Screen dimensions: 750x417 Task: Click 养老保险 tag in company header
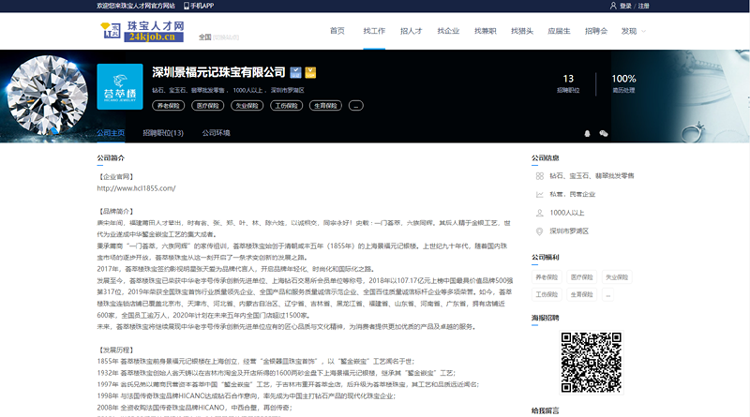(x=168, y=106)
